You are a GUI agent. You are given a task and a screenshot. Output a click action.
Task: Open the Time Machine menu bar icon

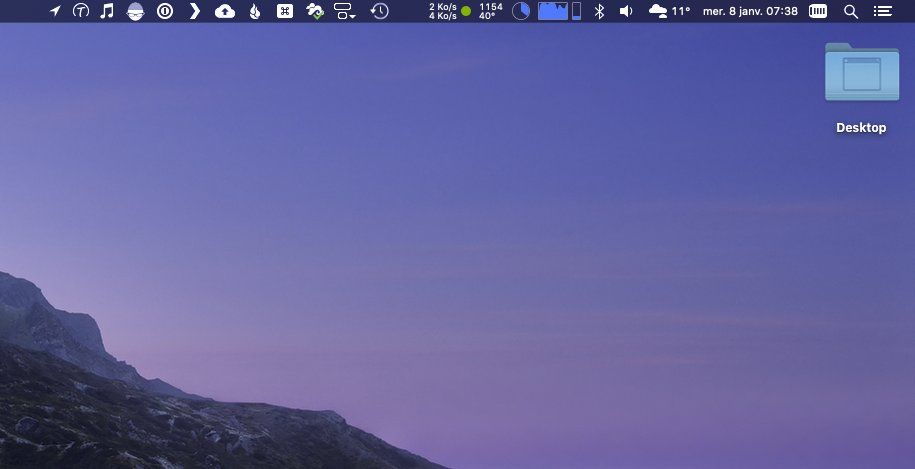point(379,11)
